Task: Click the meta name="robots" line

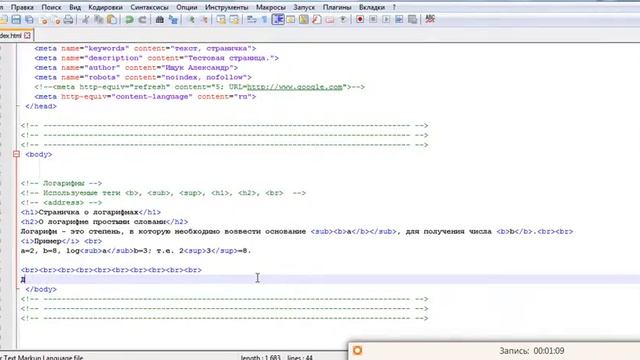Action: click(143, 77)
